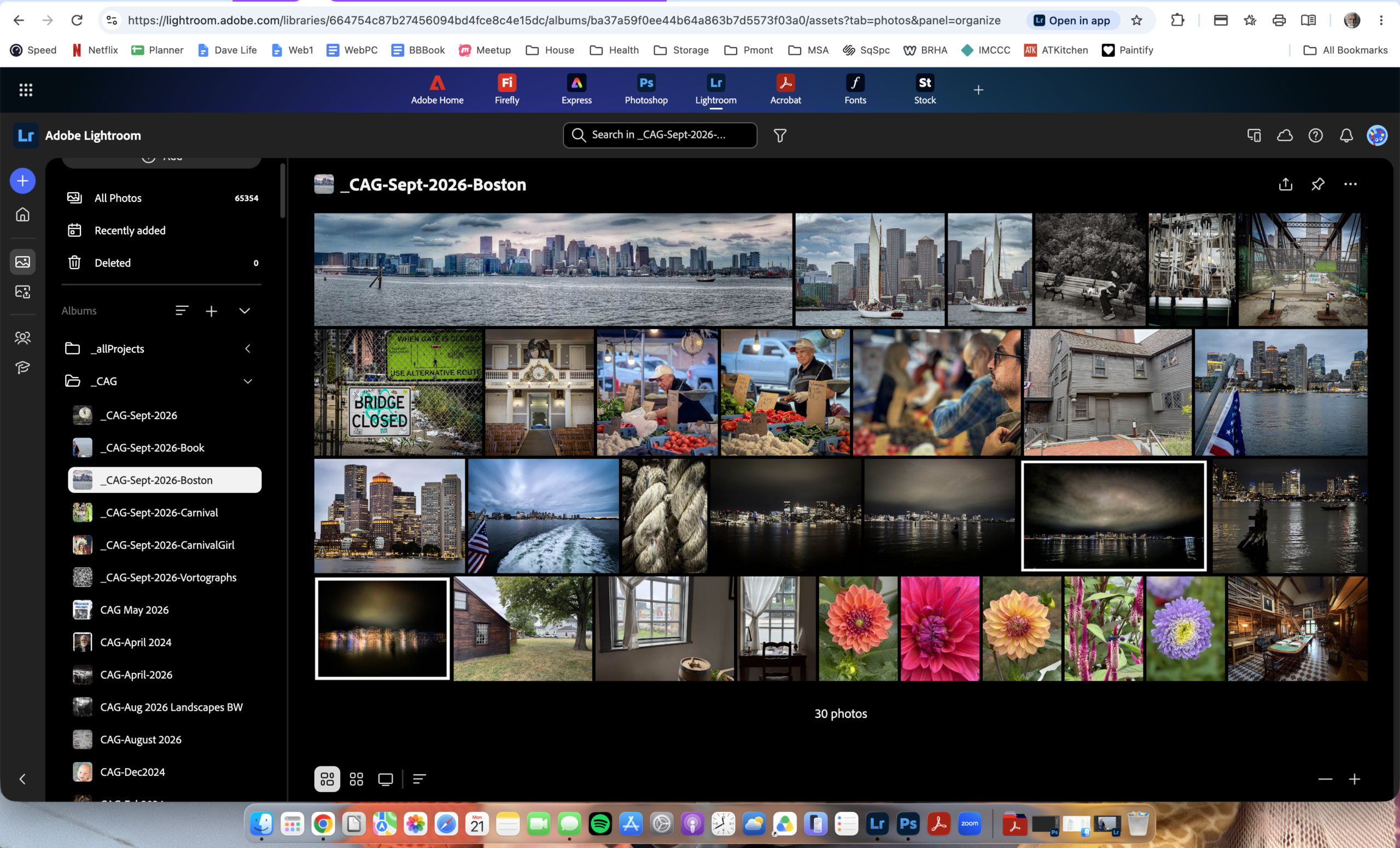Open the help question mark icon
Screen dimensions: 1400x848
click(1315, 135)
